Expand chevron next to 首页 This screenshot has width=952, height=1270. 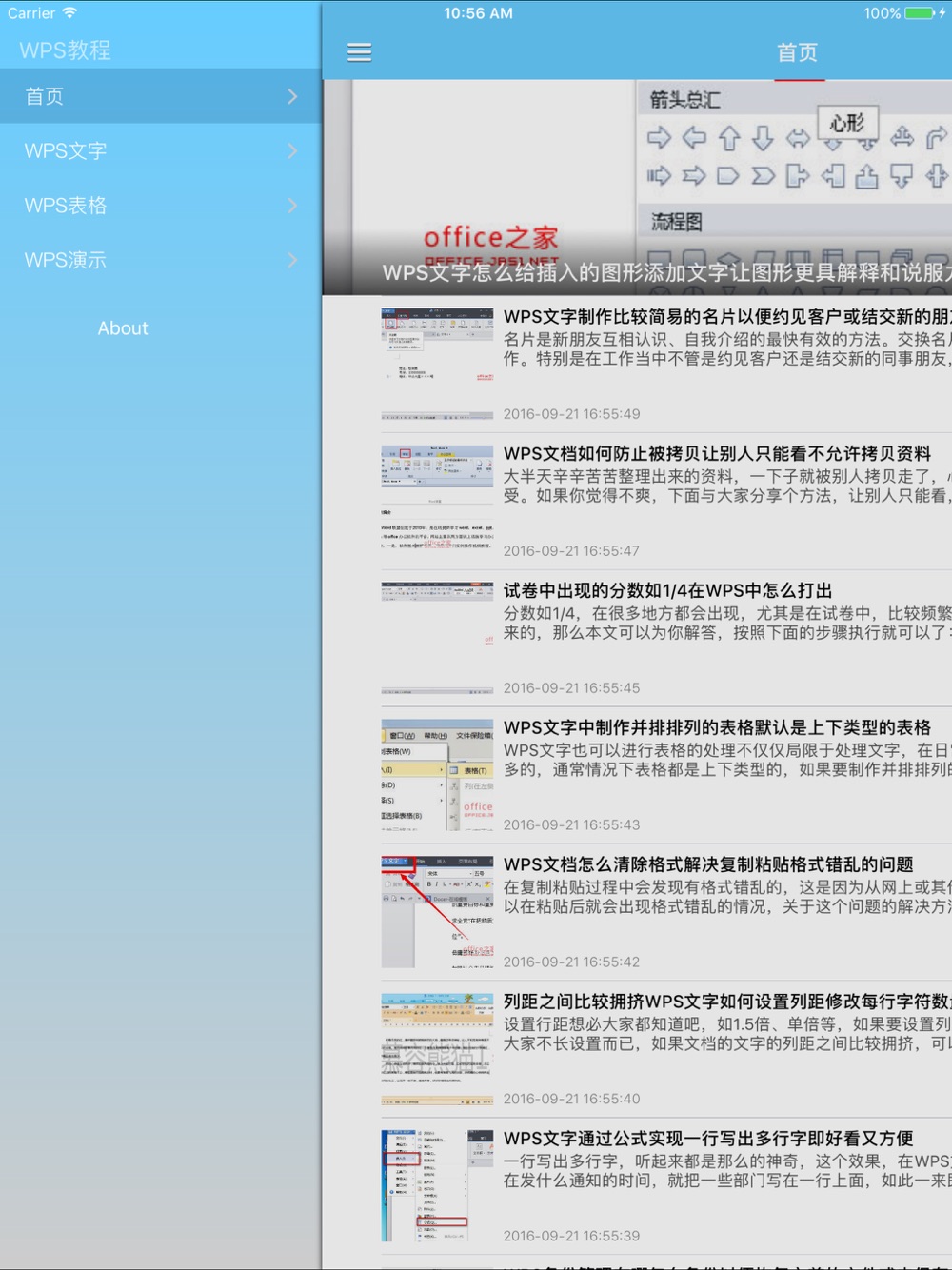(292, 96)
